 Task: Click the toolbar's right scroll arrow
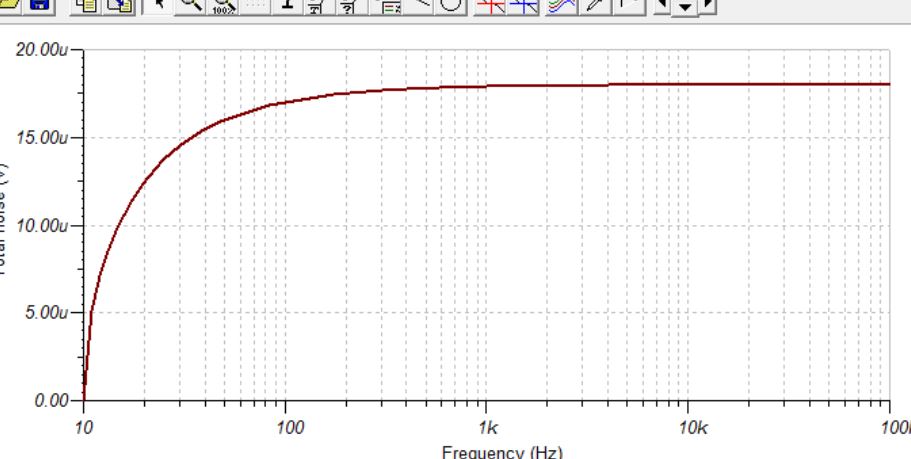pos(708,6)
